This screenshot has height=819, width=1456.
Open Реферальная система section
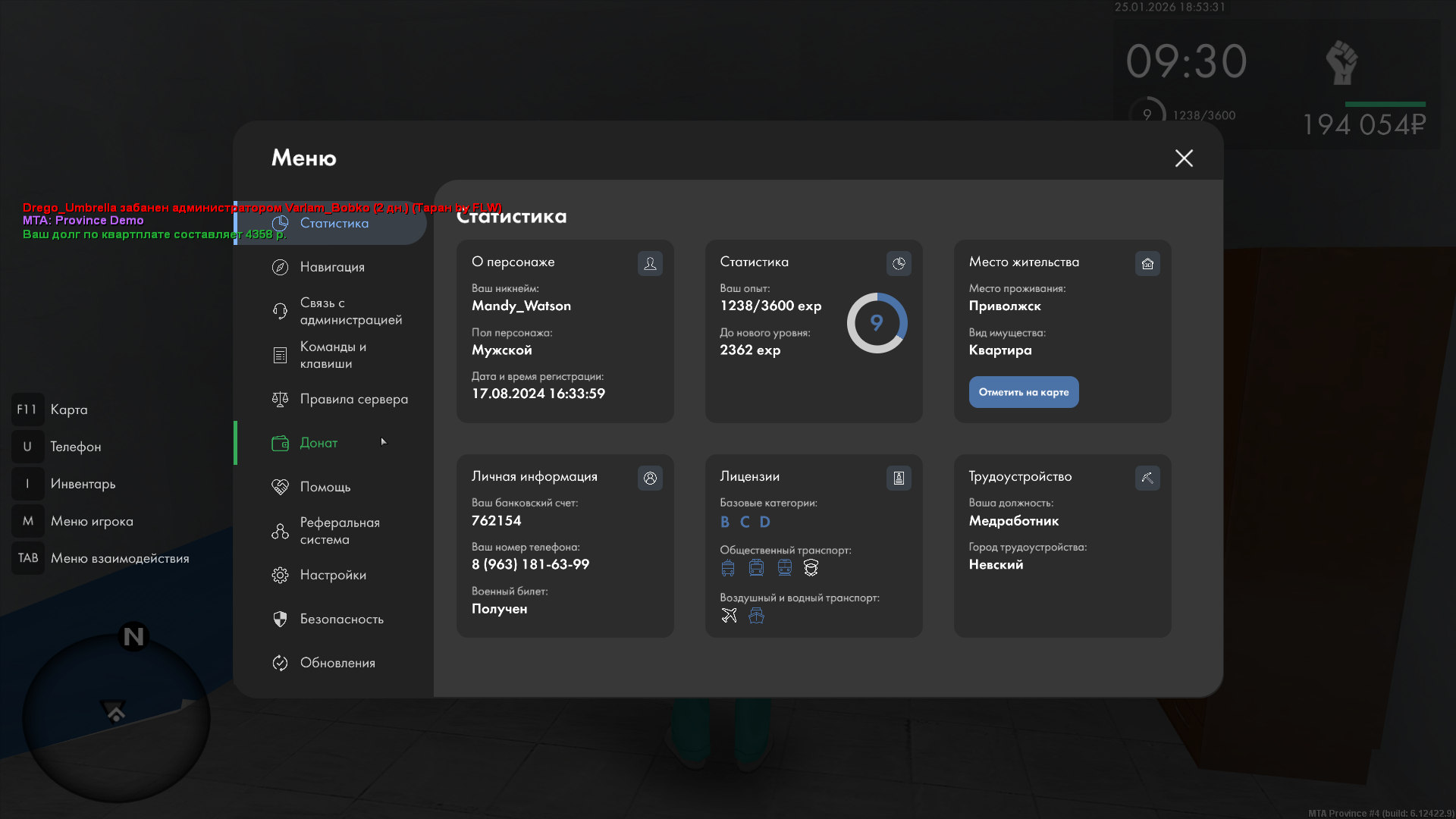(x=339, y=531)
